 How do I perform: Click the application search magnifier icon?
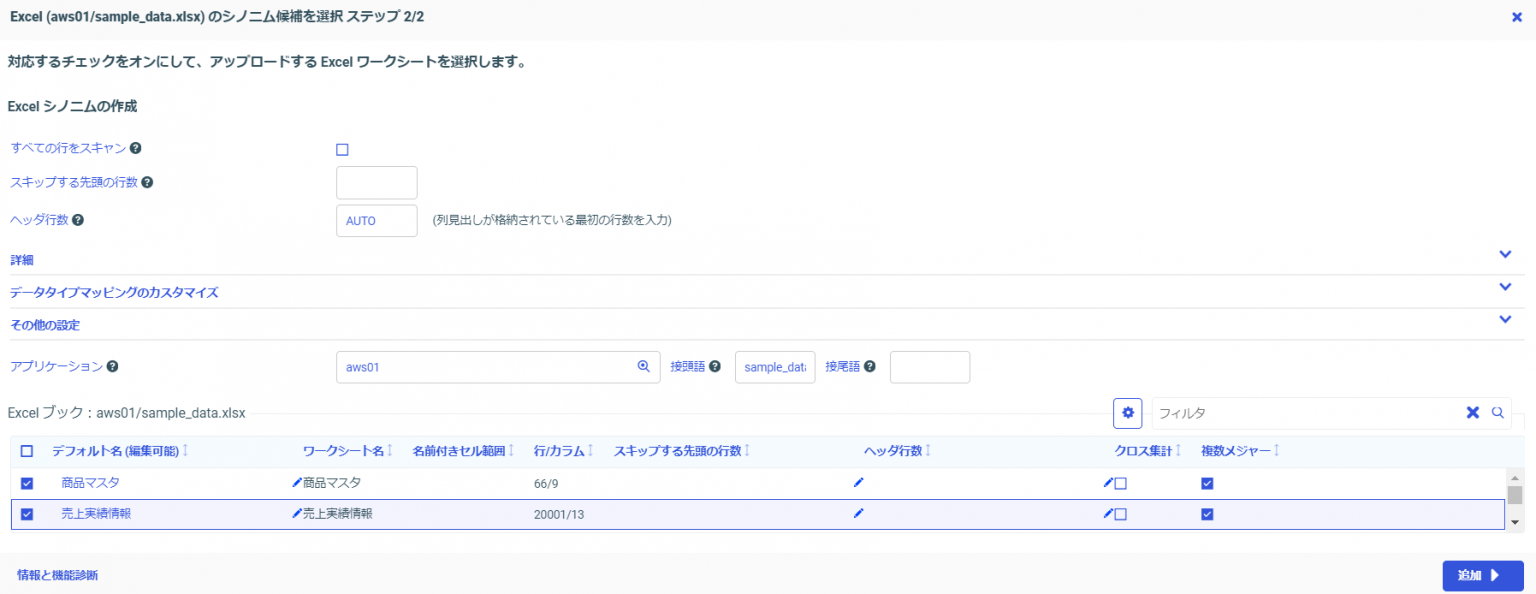point(644,366)
